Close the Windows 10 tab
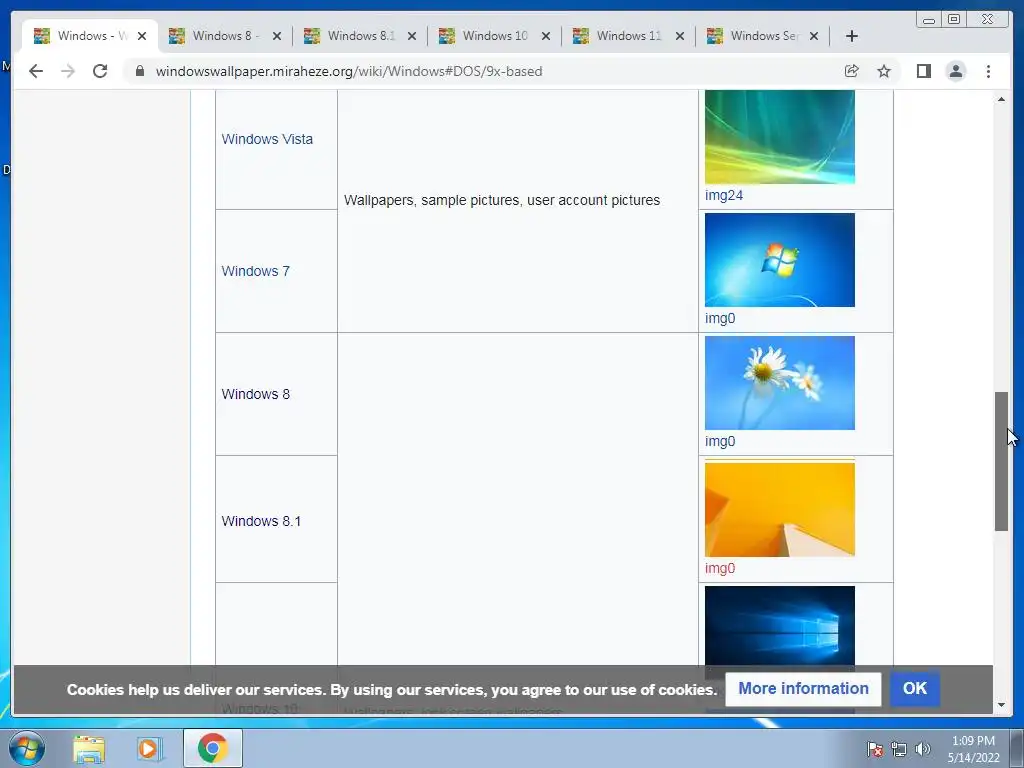The height and width of the screenshot is (768, 1024). [546, 36]
